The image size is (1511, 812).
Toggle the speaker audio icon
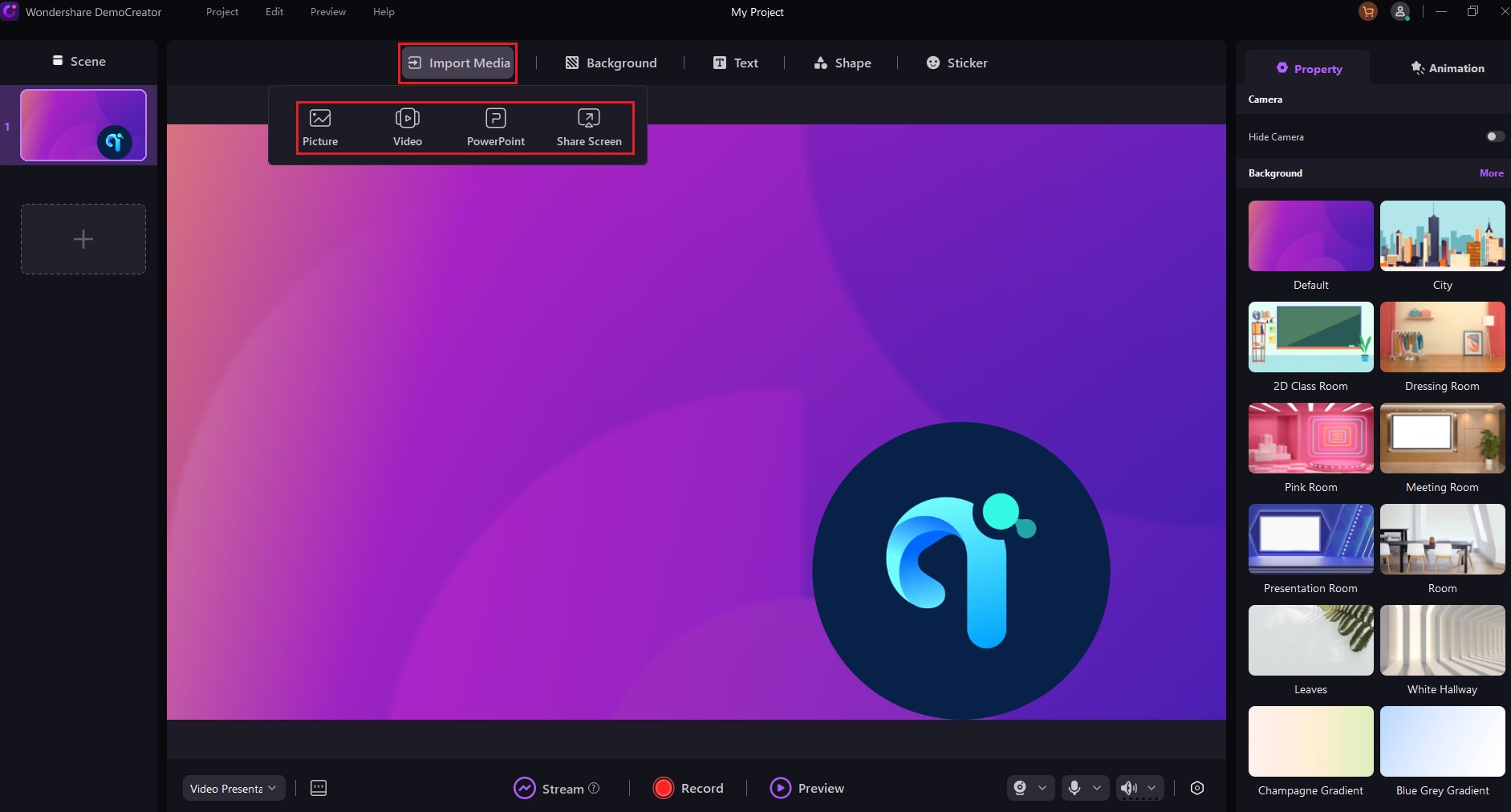point(1129,788)
